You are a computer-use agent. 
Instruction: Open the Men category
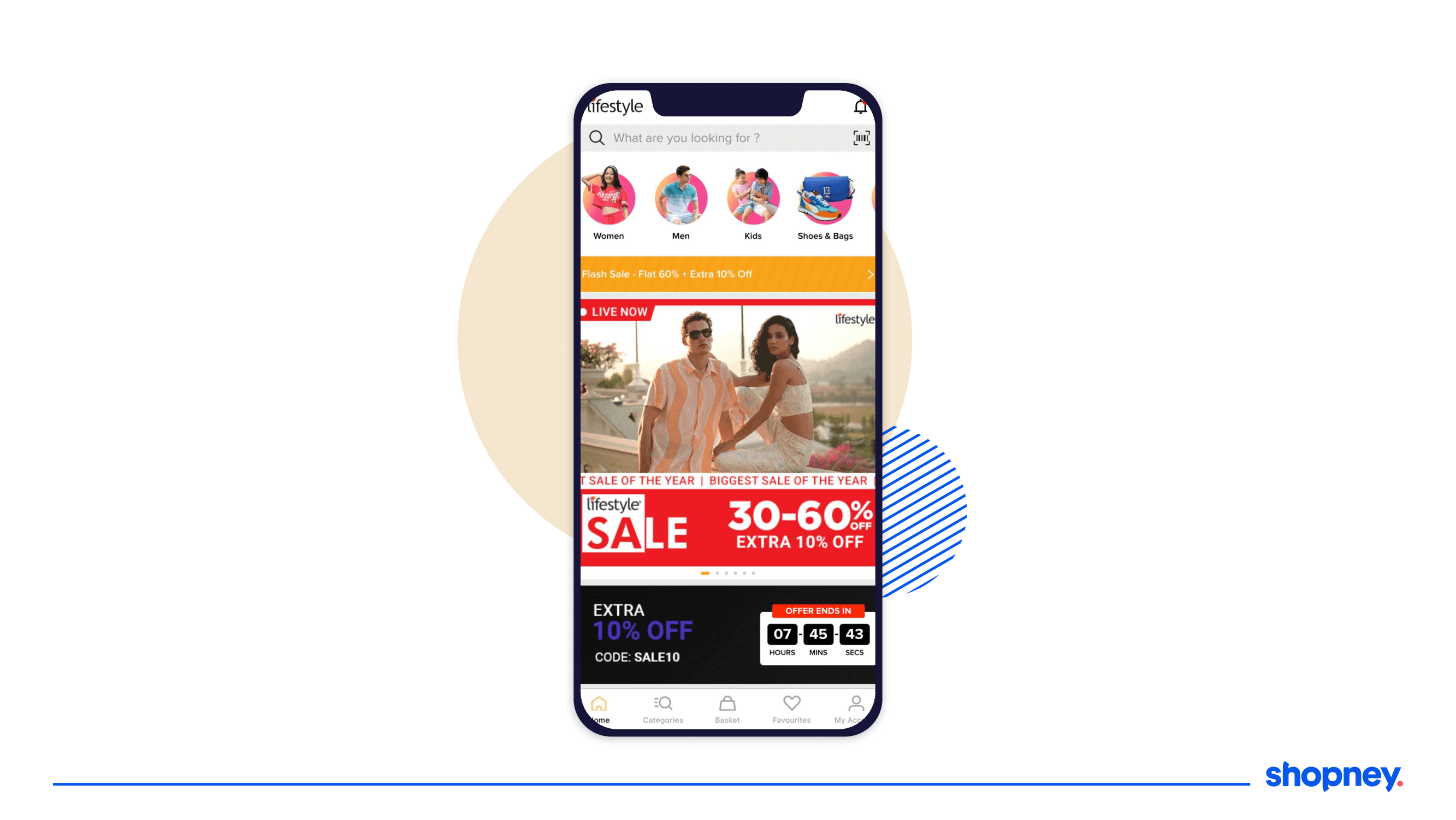tap(681, 196)
